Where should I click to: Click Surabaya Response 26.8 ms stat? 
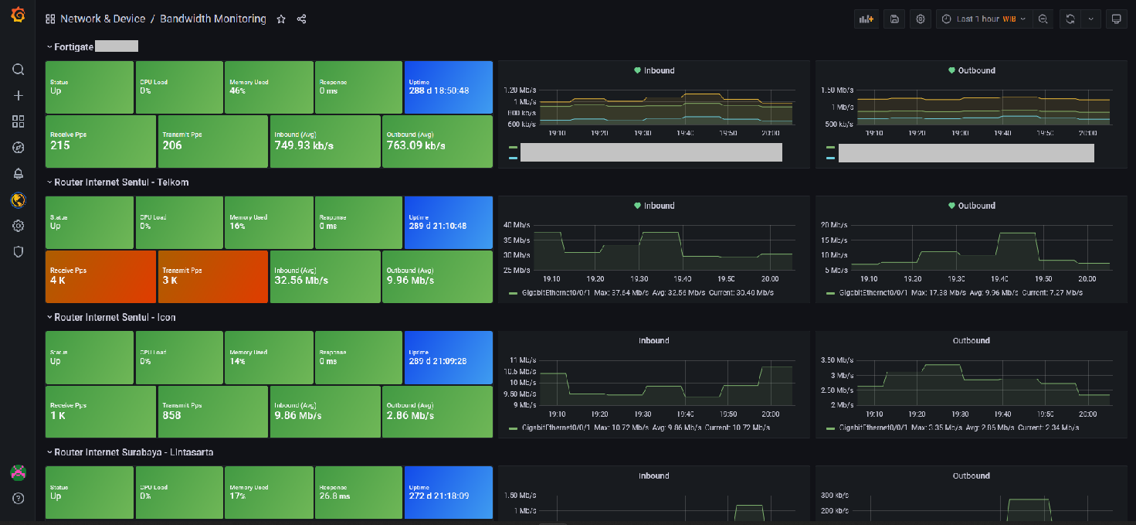point(359,492)
